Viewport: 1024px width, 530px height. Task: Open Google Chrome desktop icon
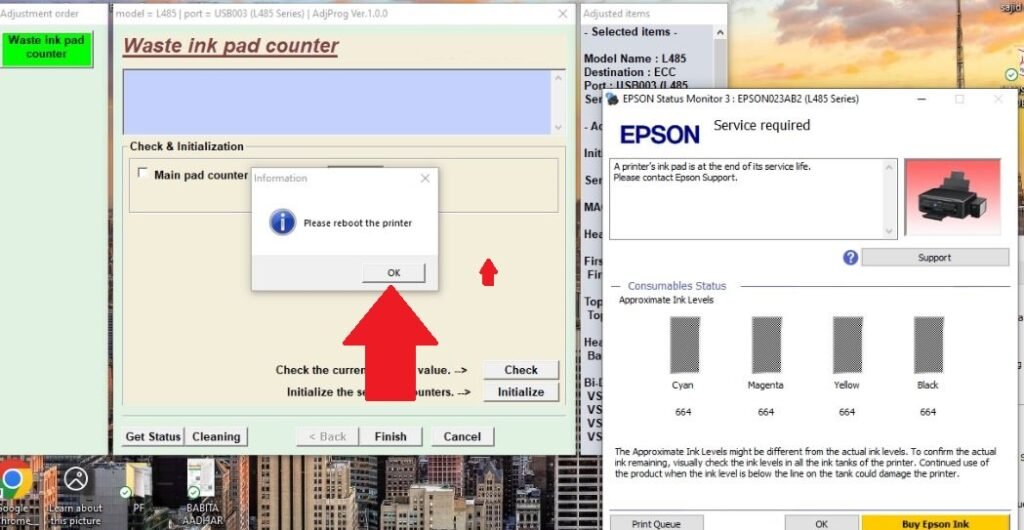(14, 493)
